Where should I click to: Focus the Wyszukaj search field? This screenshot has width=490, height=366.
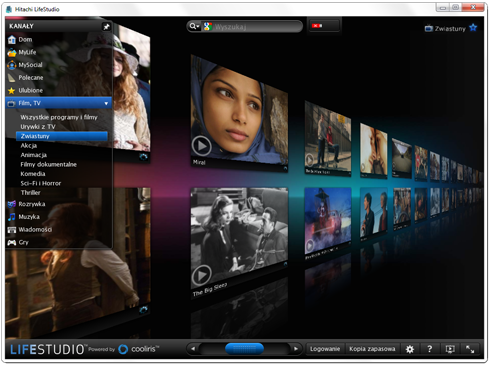pos(257,27)
